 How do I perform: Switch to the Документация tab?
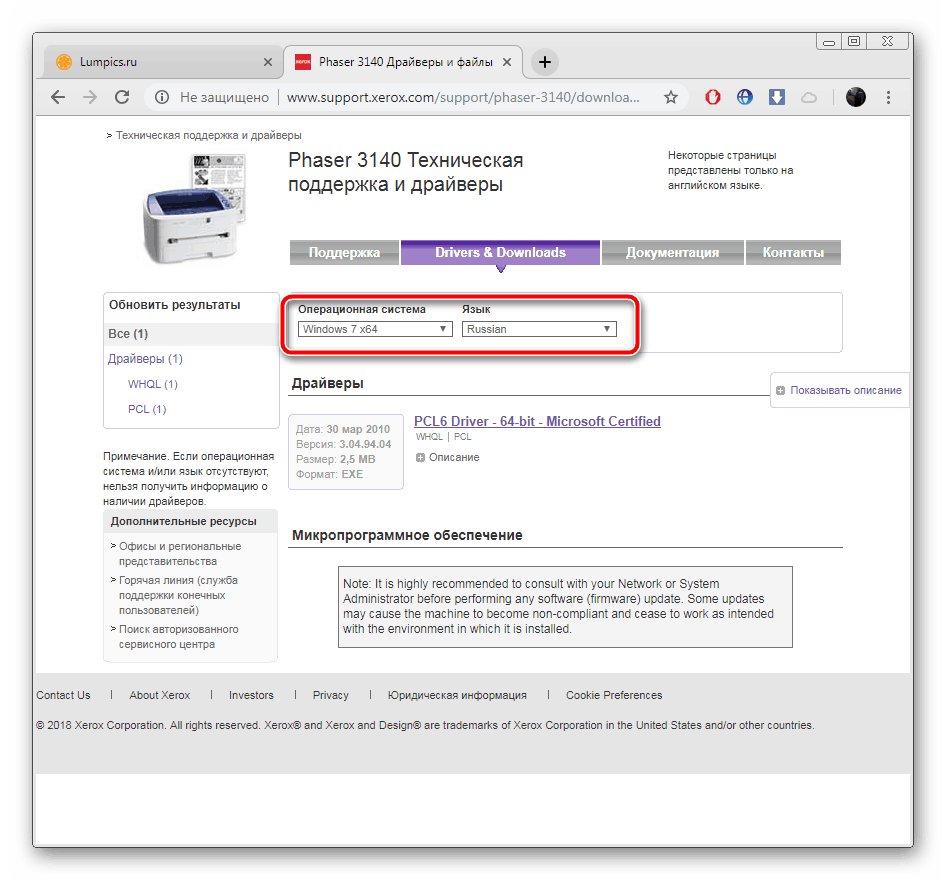pos(672,253)
